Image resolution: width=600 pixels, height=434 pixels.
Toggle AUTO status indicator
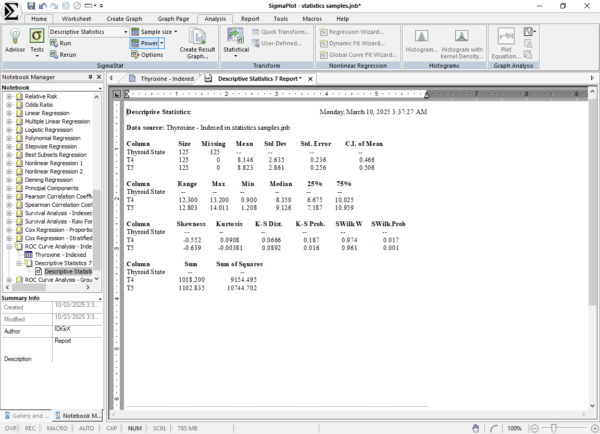point(86,428)
